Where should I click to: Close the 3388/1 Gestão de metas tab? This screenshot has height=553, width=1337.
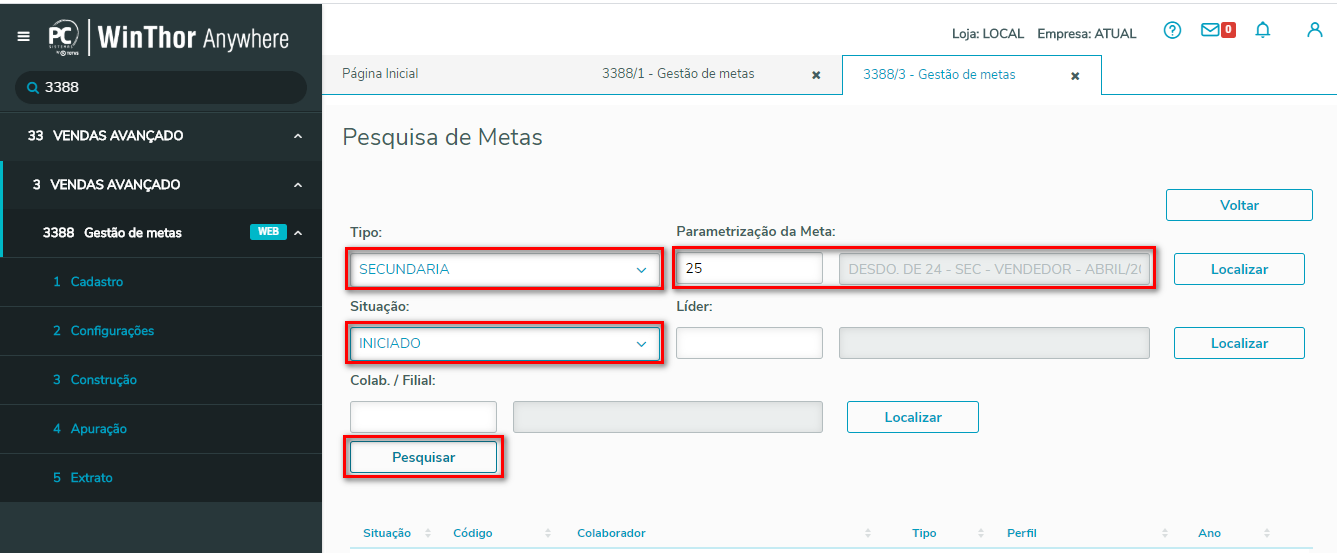pyautogui.click(x=816, y=75)
